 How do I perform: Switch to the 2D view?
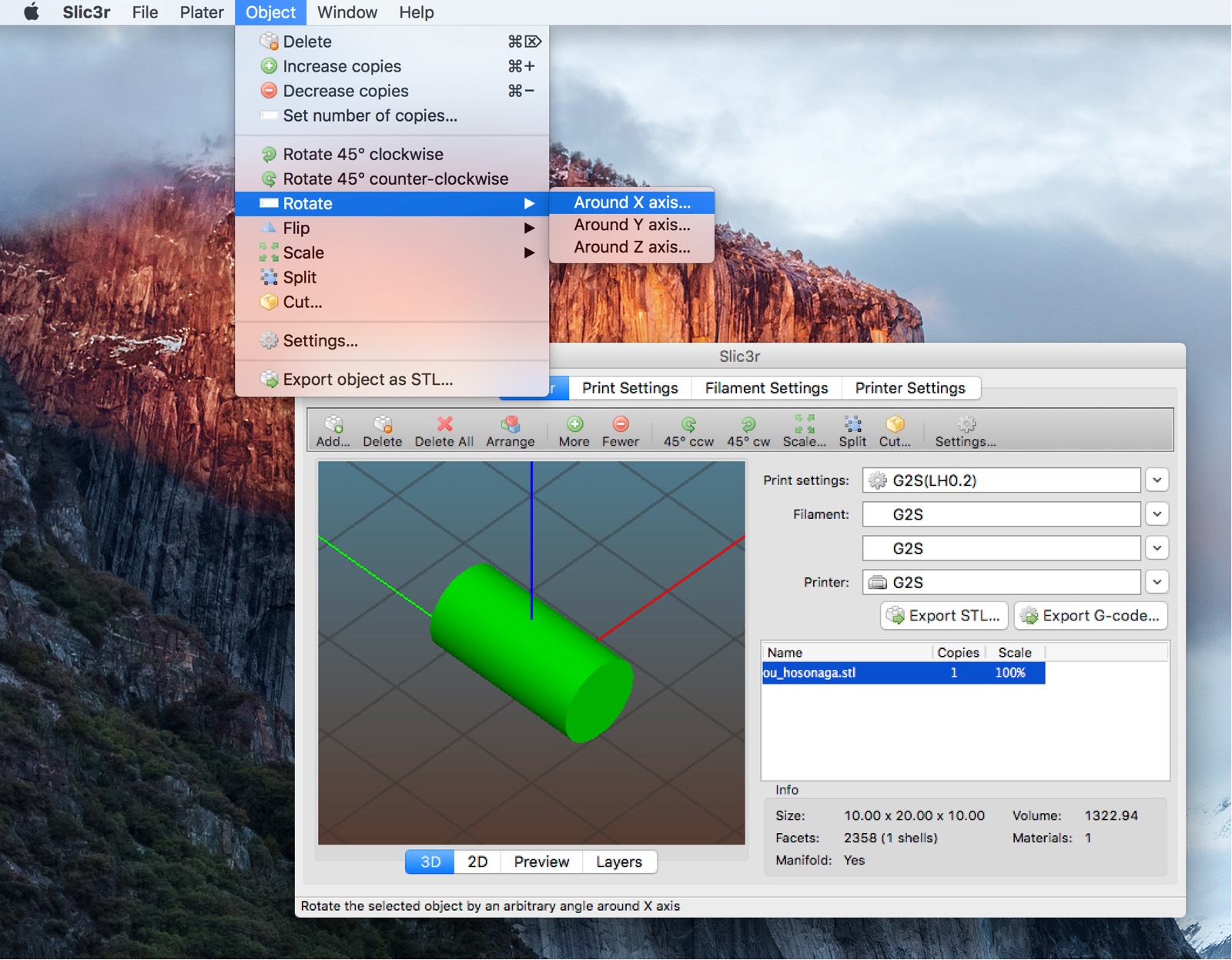[x=477, y=861]
